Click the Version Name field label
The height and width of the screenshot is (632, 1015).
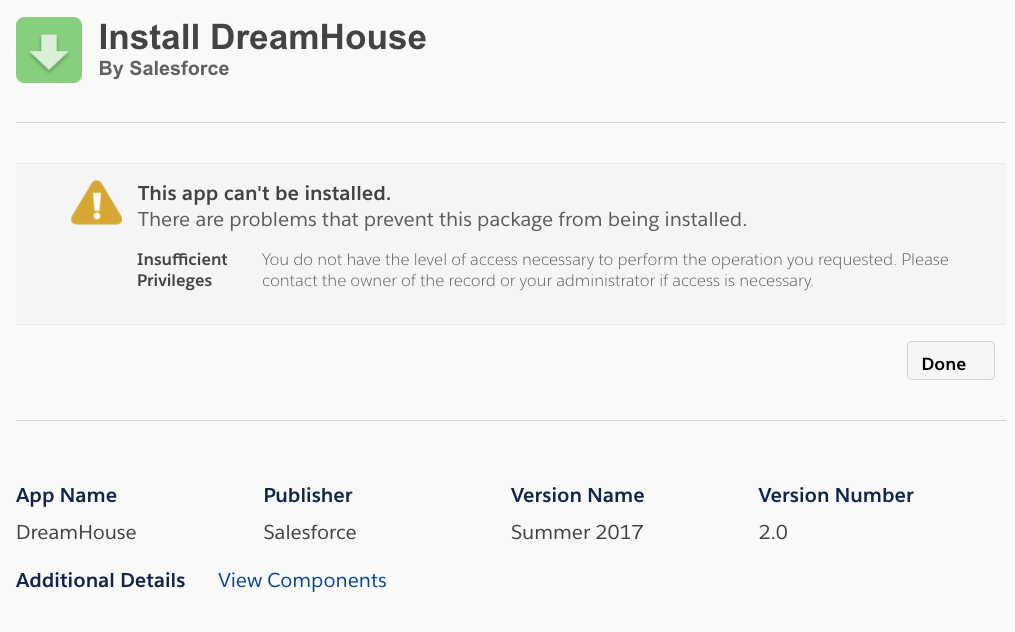[x=577, y=495]
